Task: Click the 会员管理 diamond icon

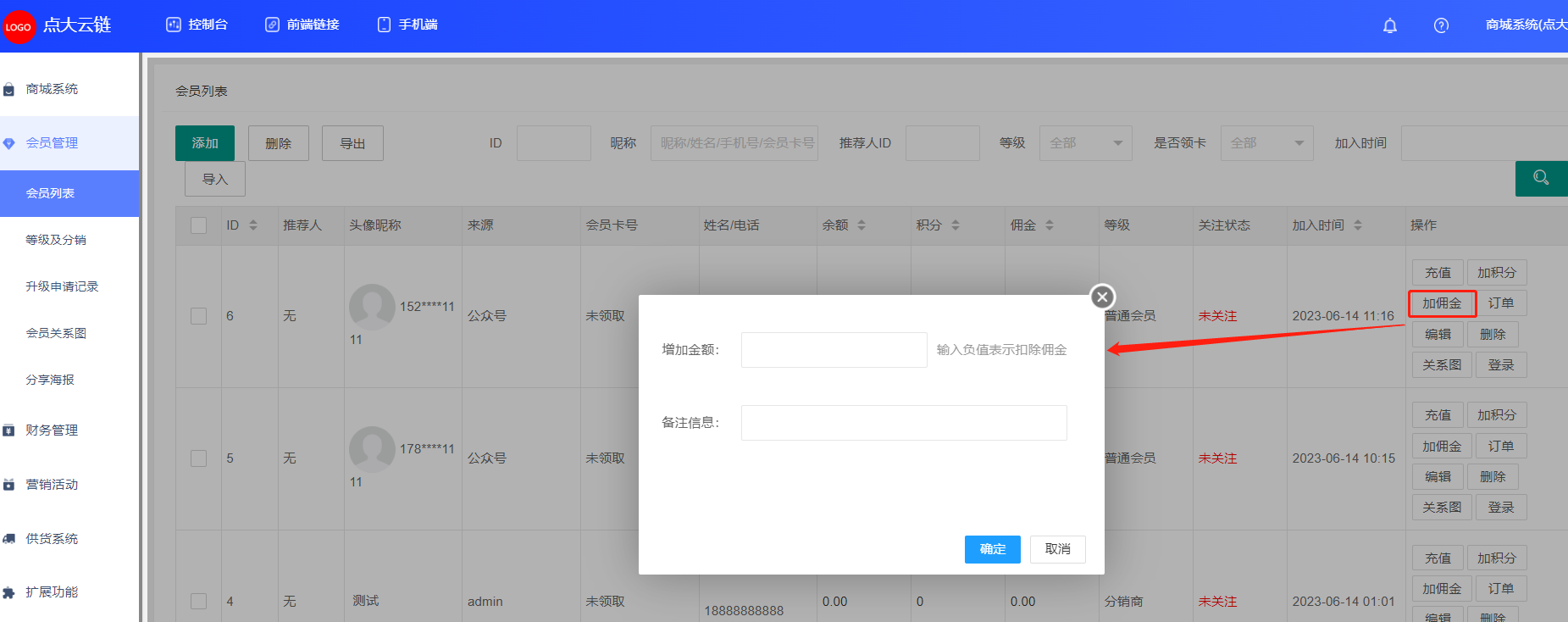Action: tap(8, 144)
